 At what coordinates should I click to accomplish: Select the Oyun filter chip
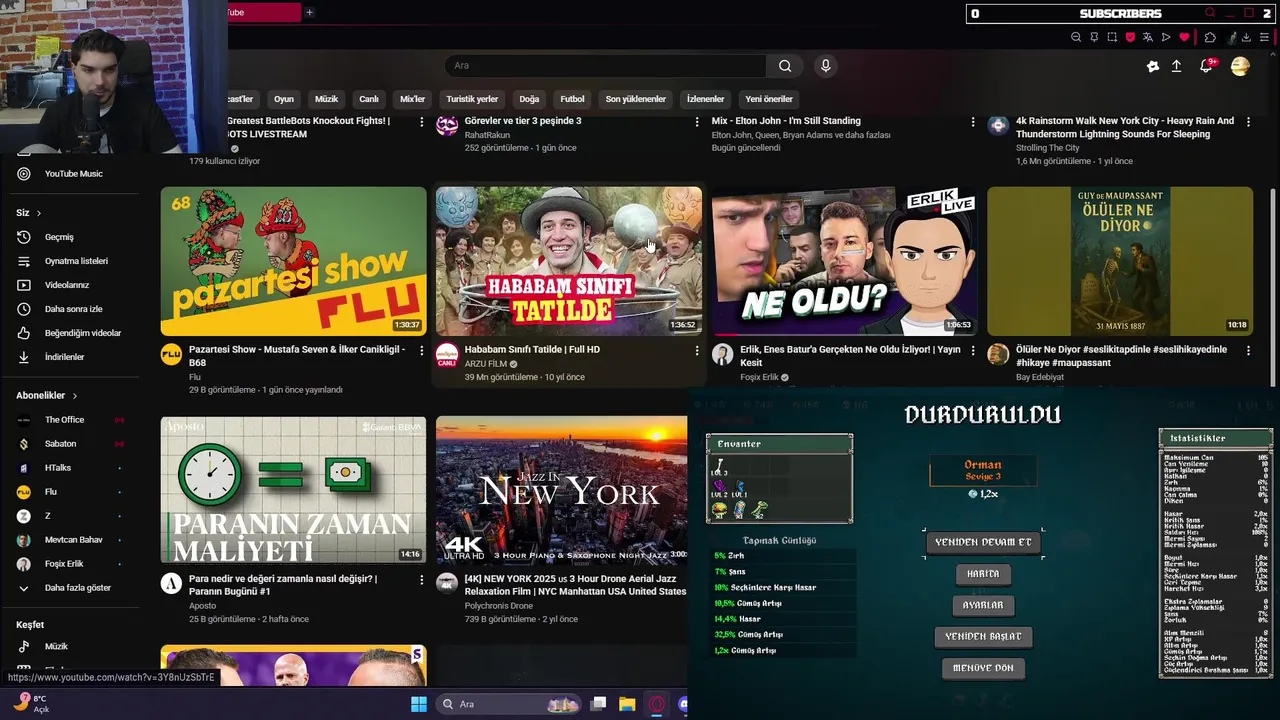284,99
